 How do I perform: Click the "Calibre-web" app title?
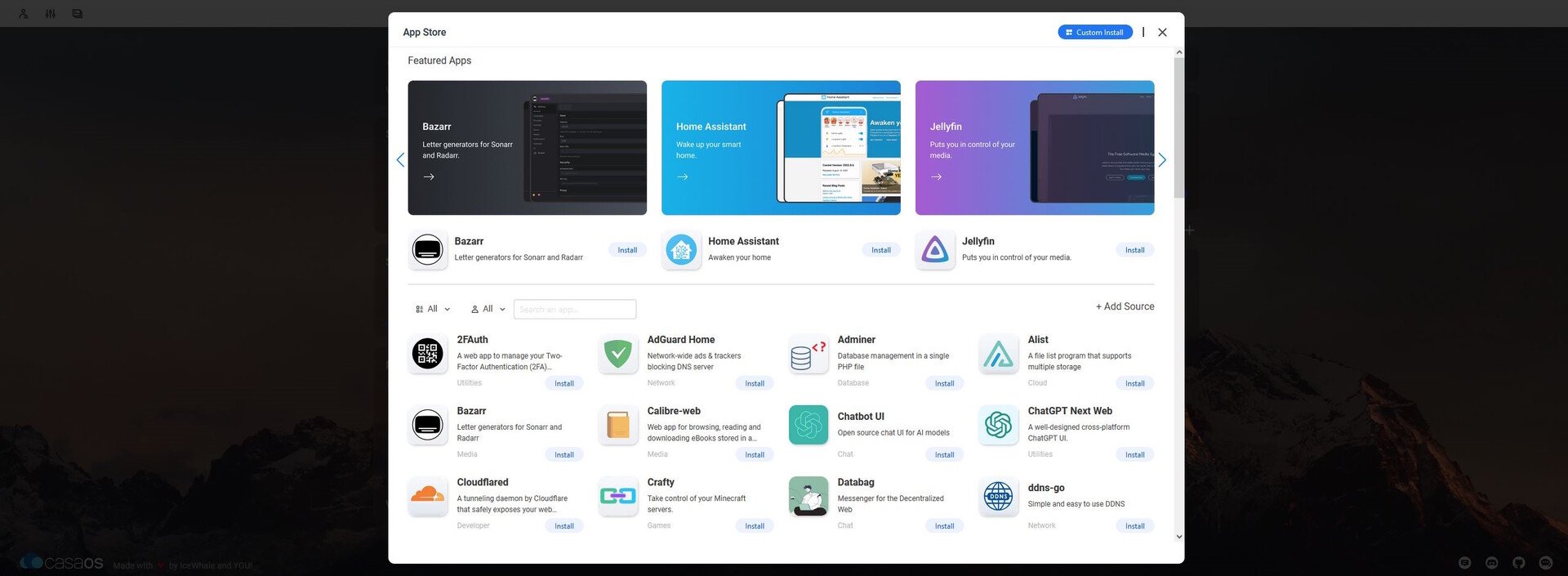click(x=674, y=411)
